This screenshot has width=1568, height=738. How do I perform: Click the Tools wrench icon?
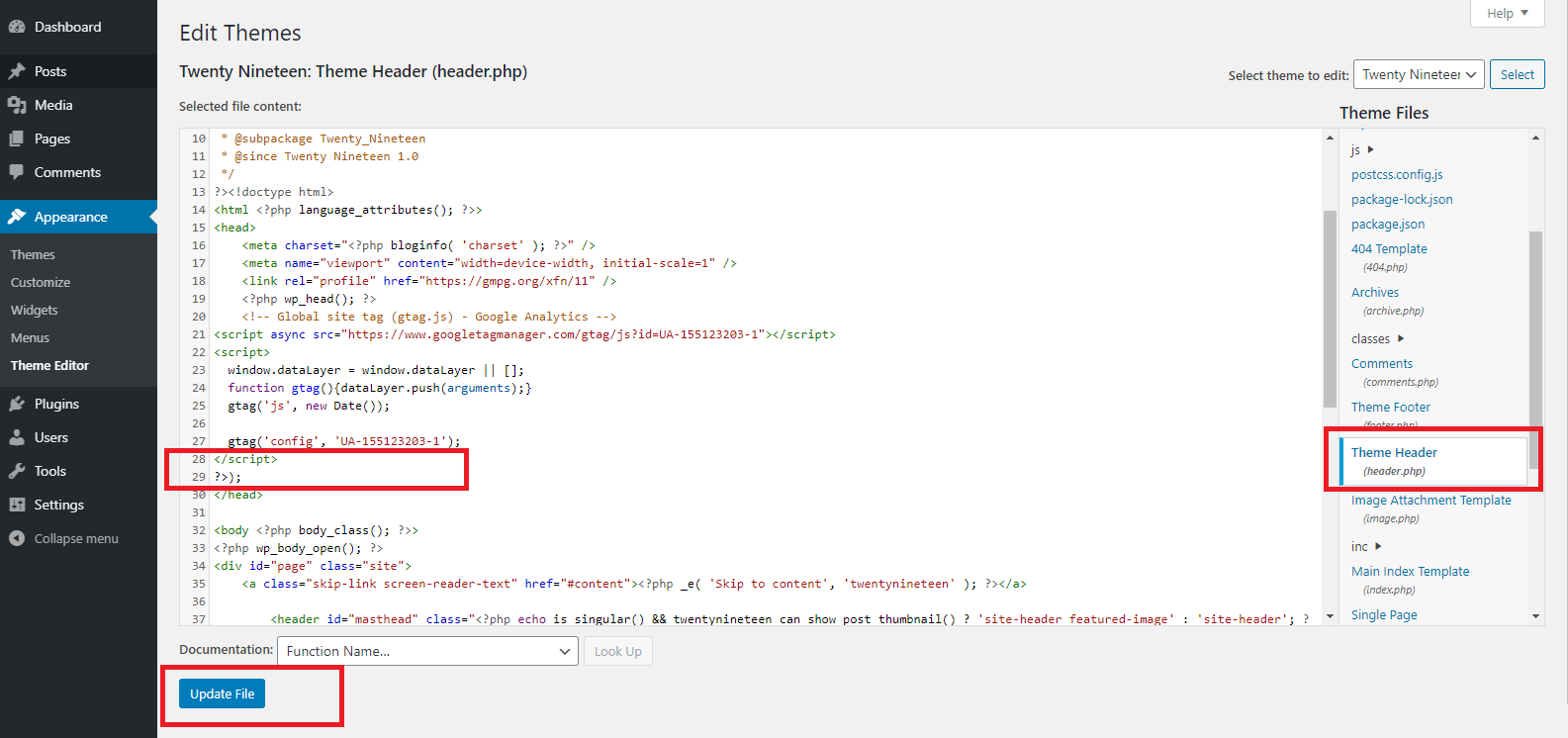point(17,471)
